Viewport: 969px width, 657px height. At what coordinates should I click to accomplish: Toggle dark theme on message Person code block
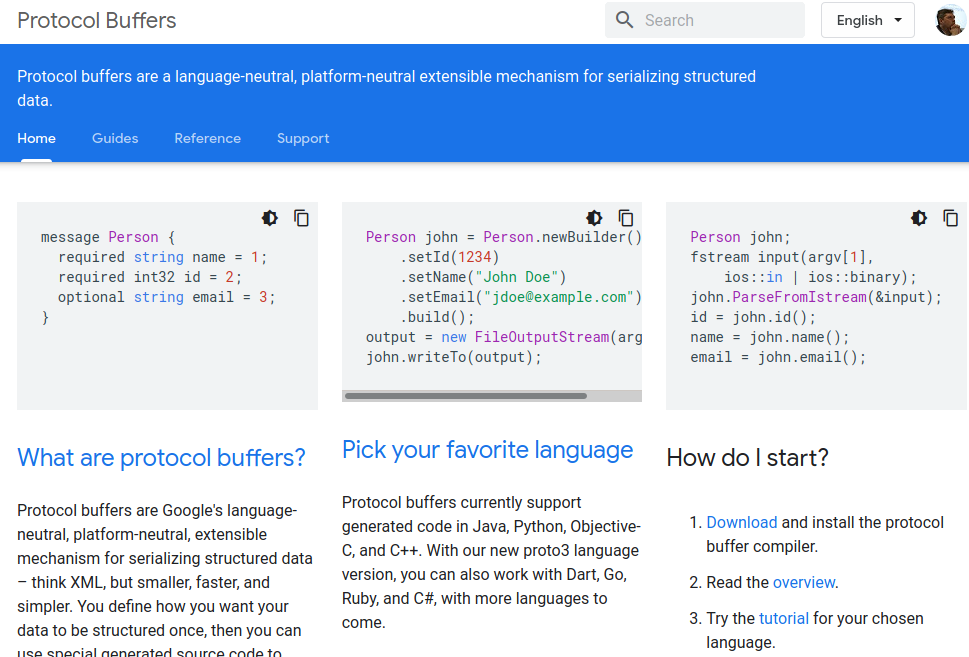click(x=270, y=218)
